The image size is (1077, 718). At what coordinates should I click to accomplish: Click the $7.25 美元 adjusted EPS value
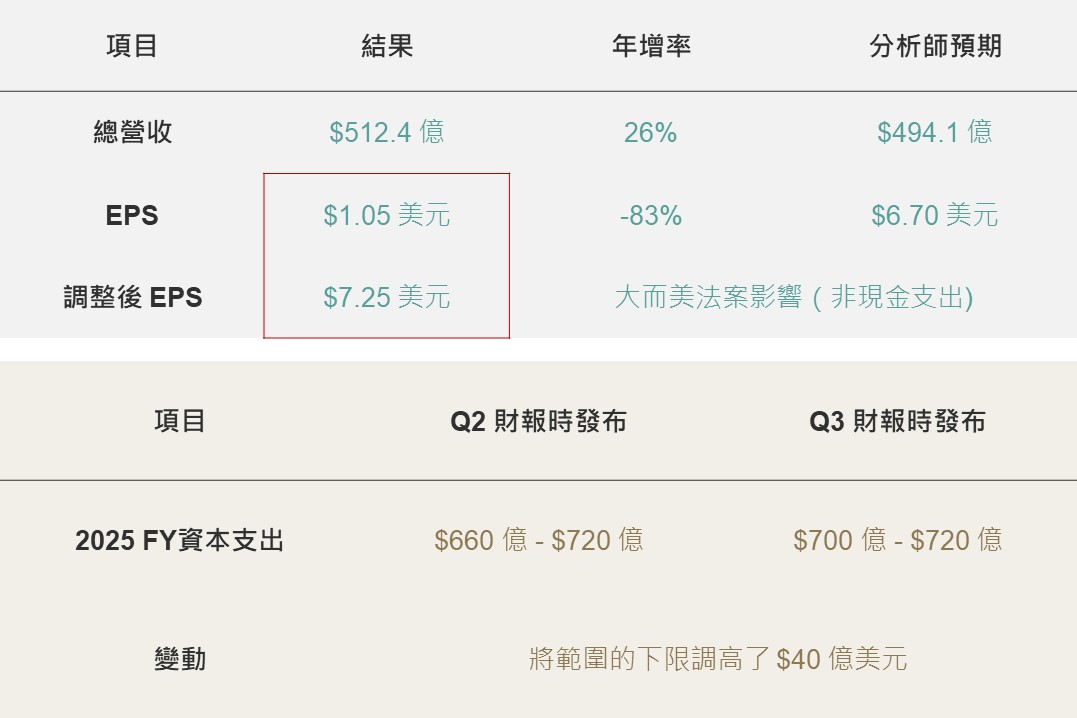[387, 297]
